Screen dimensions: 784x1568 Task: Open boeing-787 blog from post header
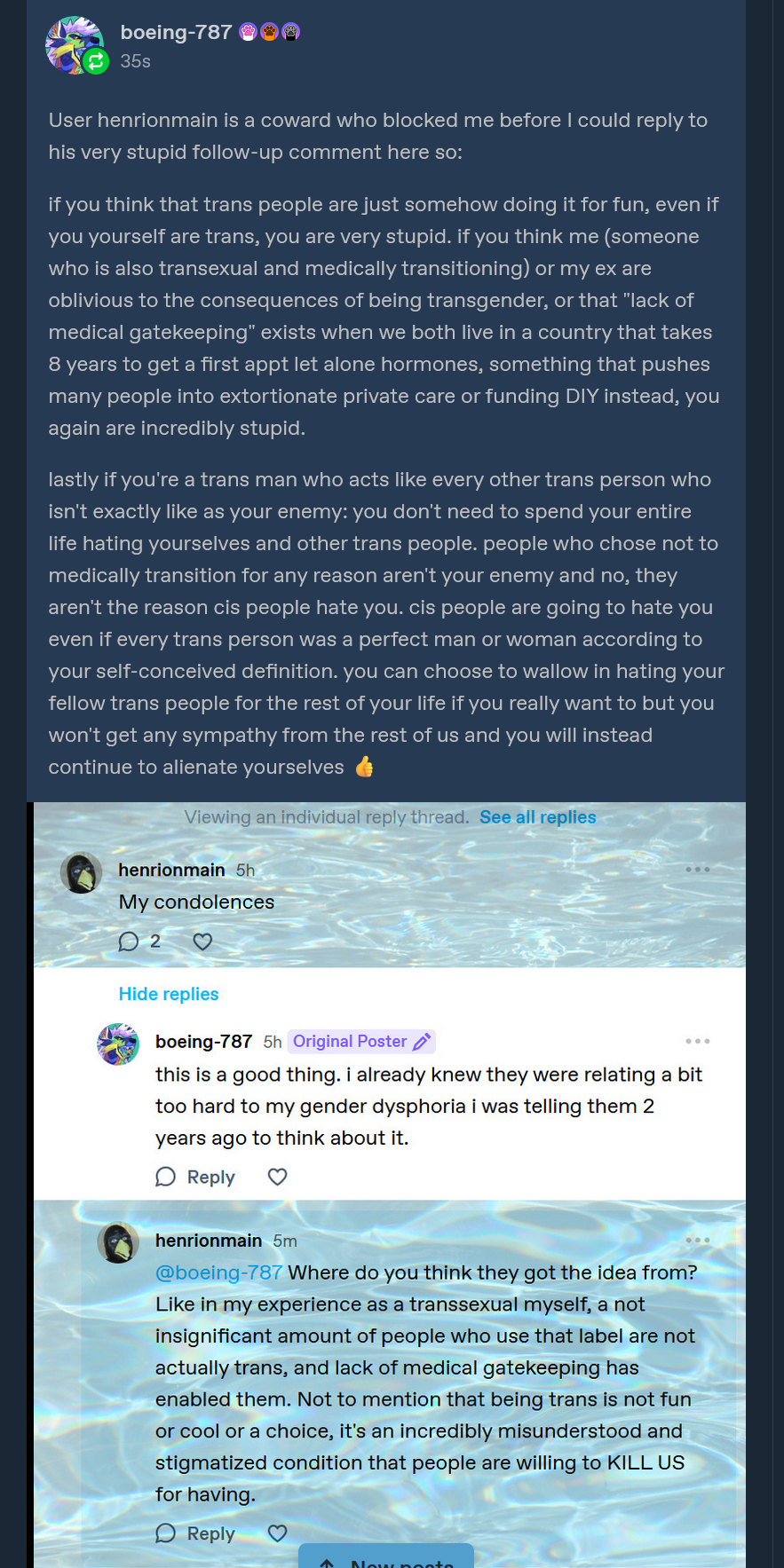[x=176, y=33]
